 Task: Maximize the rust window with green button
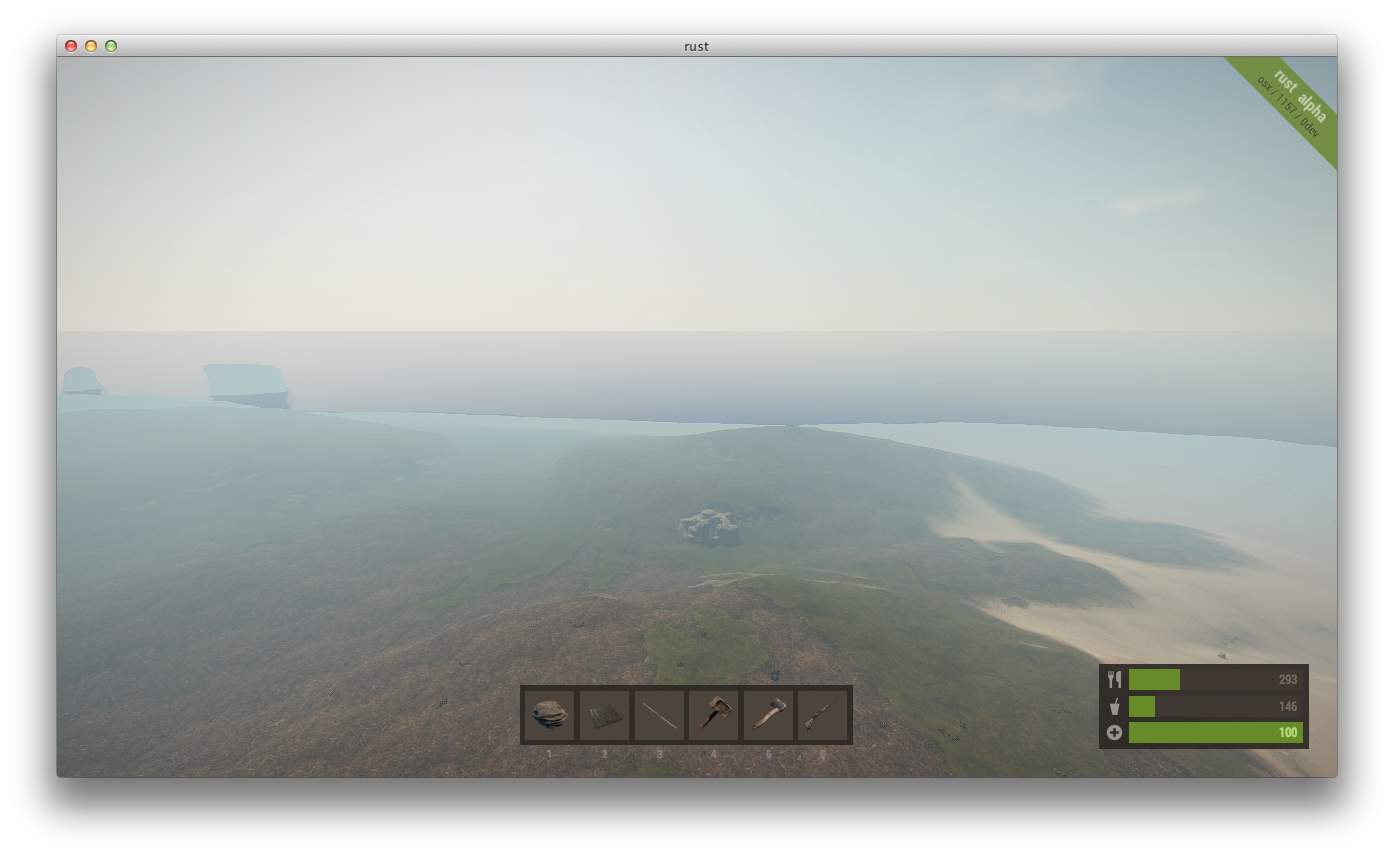(111, 46)
